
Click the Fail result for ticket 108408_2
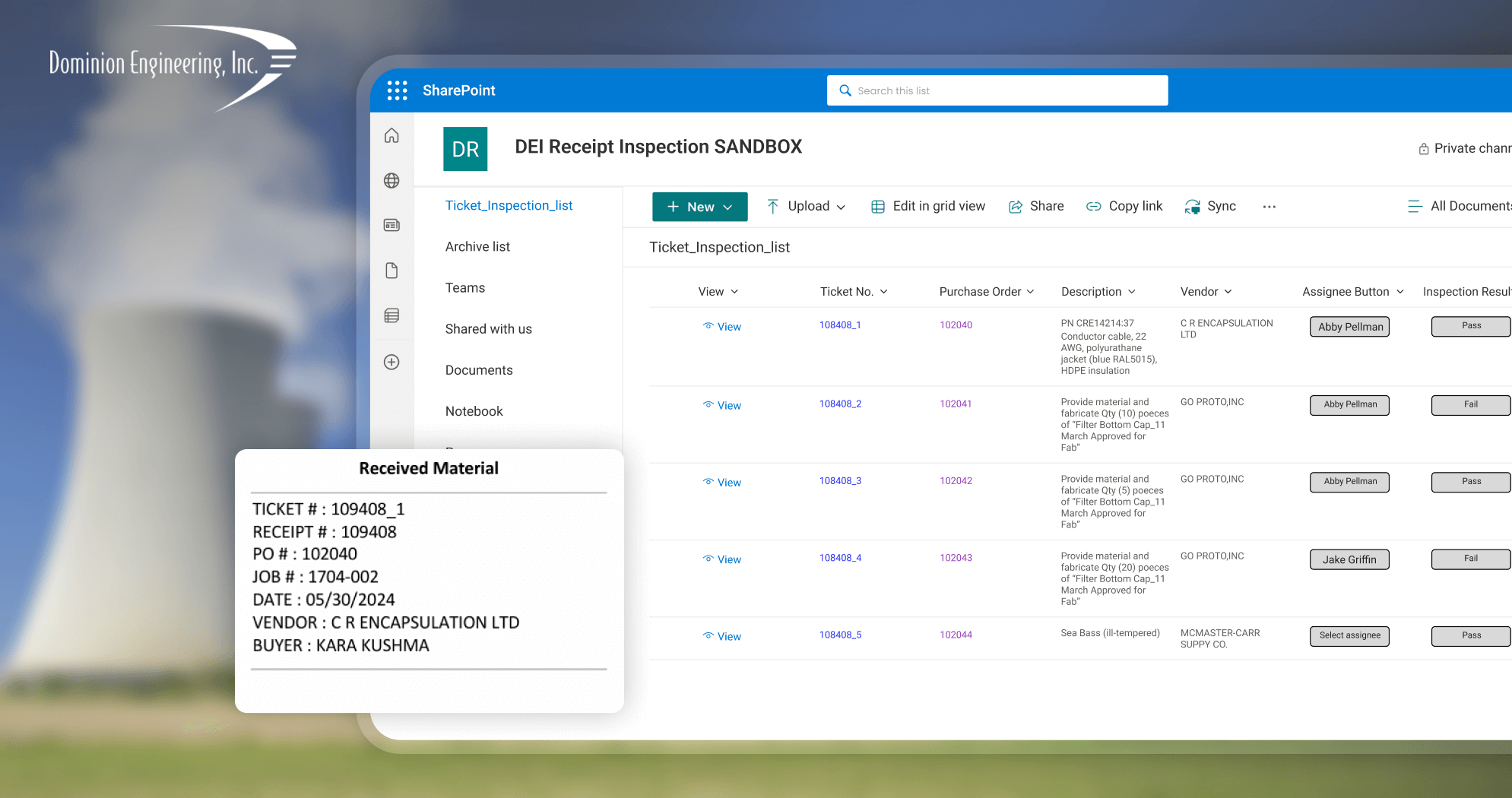coord(1471,405)
